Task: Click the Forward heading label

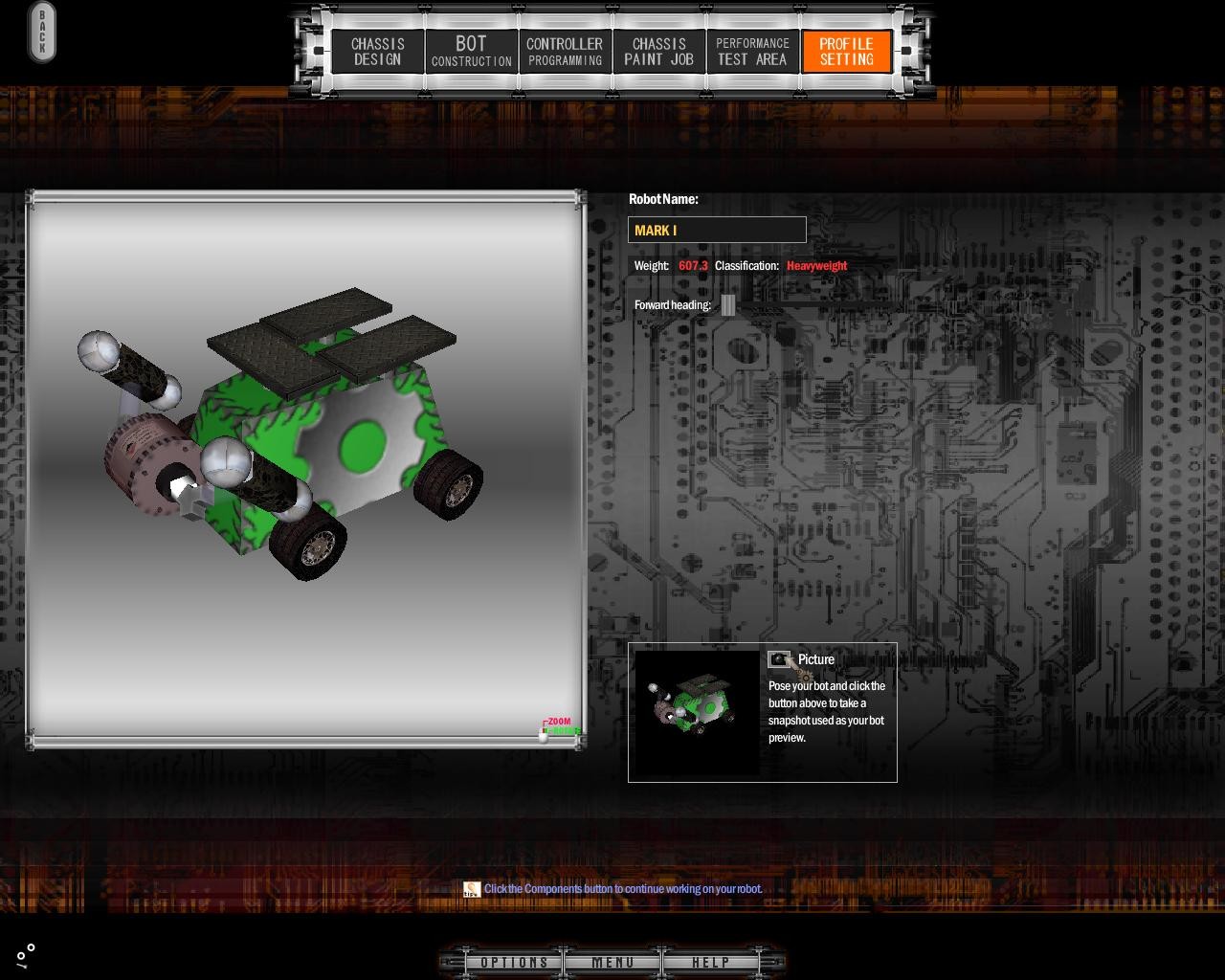Action: (x=673, y=305)
